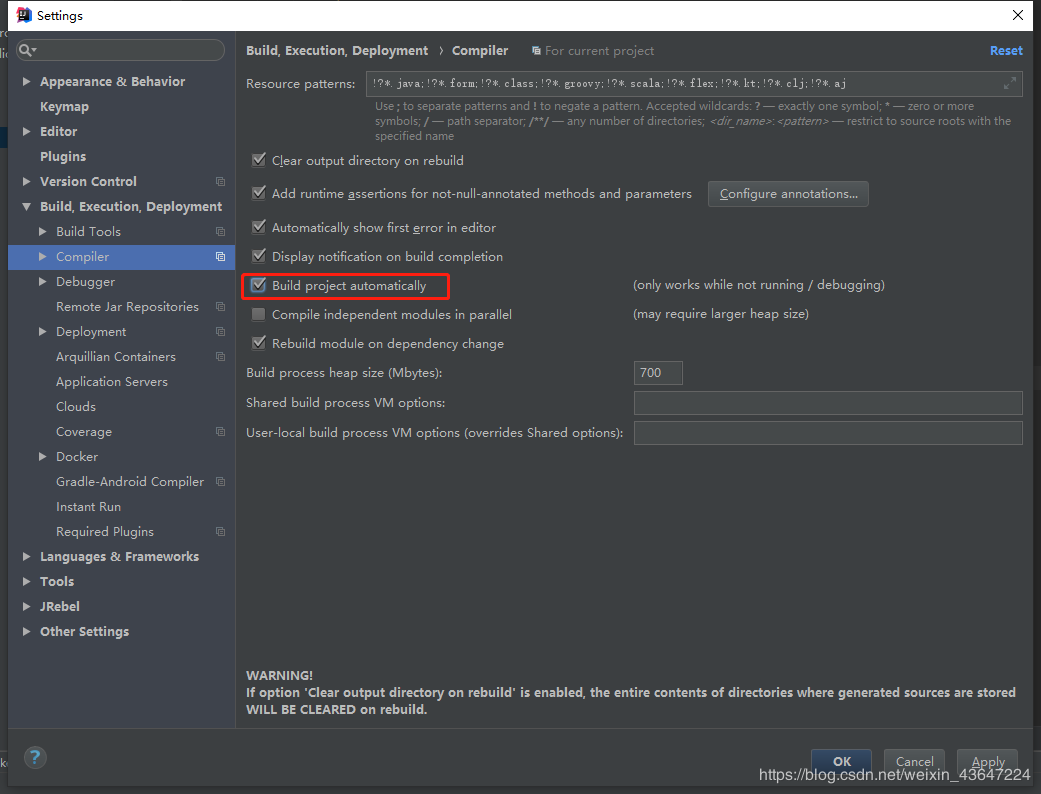Image resolution: width=1041 pixels, height=794 pixels.
Task: Click Build process heap size field
Action: point(658,373)
